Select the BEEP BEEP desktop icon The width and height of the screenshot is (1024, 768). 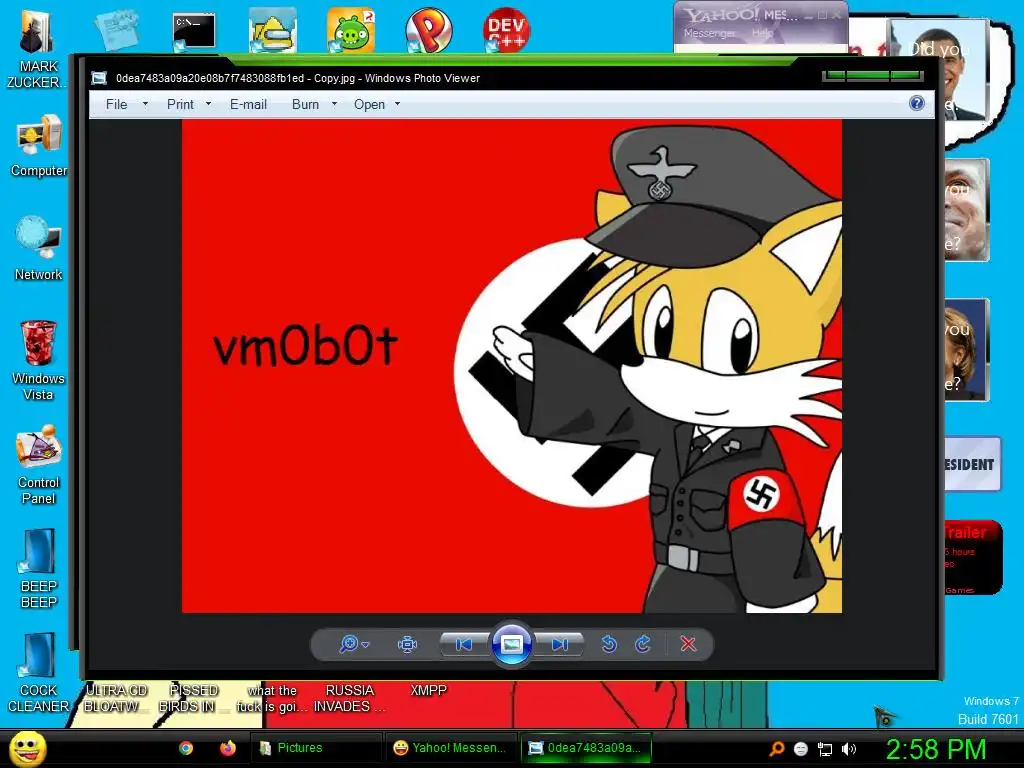click(x=39, y=569)
